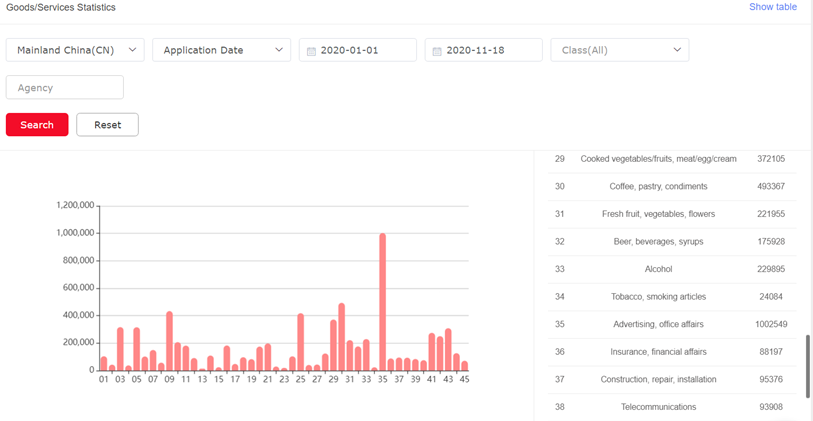Click the 'Construction, repair, installation' row
This screenshot has height=421, width=813.
coord(672,379)
